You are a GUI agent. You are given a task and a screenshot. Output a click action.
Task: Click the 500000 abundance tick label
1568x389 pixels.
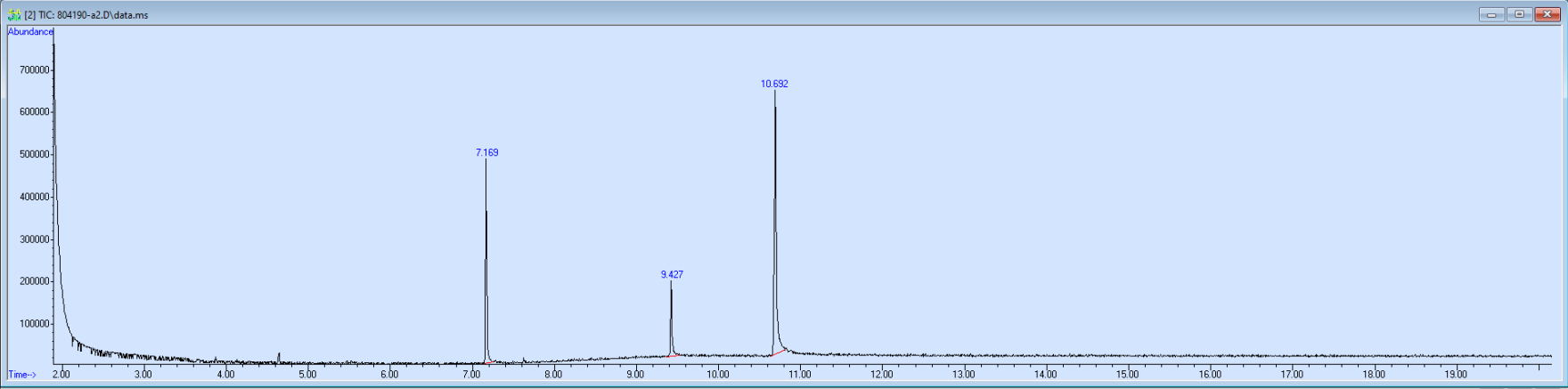[34, 155]
